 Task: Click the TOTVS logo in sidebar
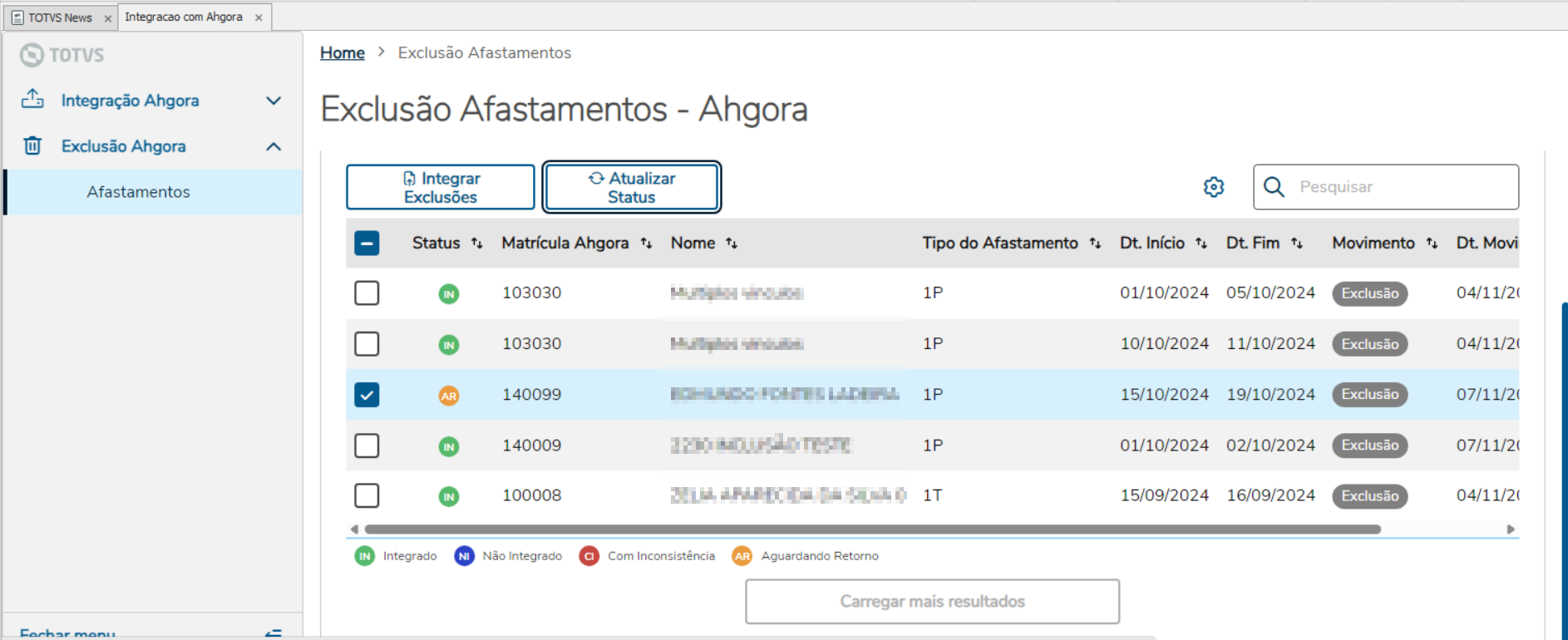[x=62, y=55]
